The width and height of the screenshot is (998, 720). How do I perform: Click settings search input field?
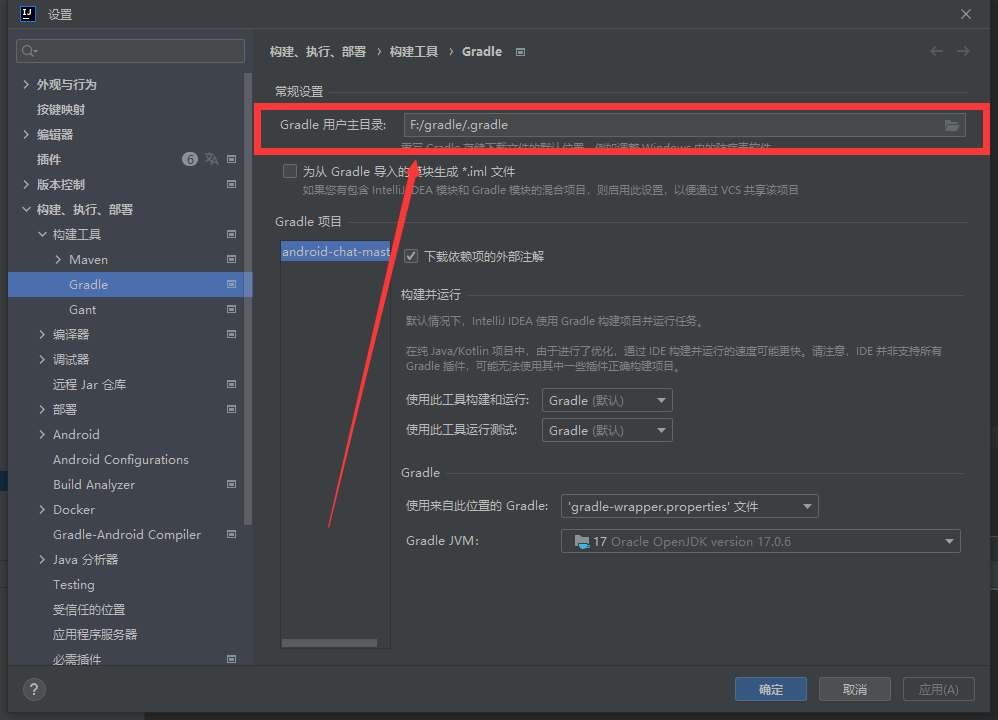pyautogui.click(x=130, y=51)
